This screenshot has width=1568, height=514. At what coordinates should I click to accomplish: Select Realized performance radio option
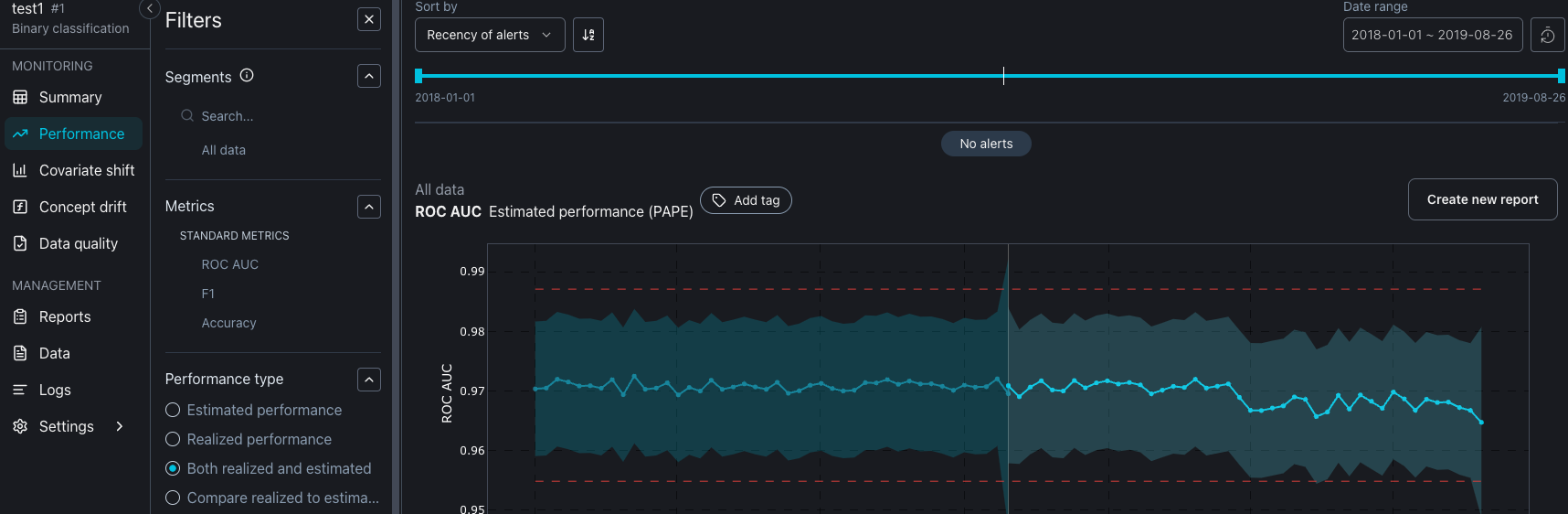[173, 439]
